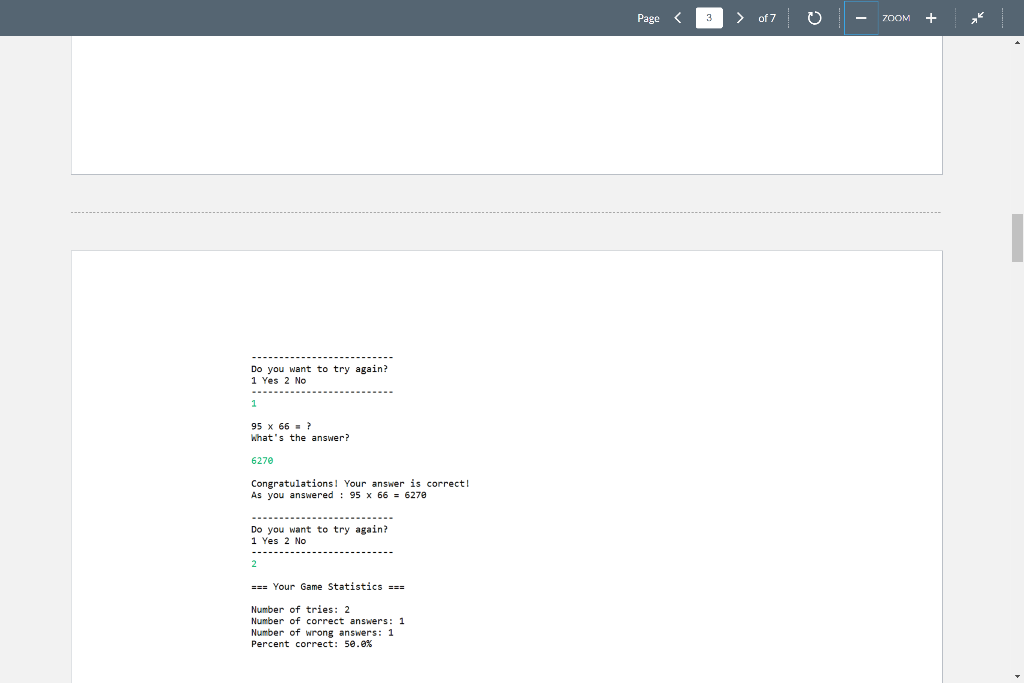Click the ZOOM label in the toolbar

pyautogui.click(x=896, y=18)
